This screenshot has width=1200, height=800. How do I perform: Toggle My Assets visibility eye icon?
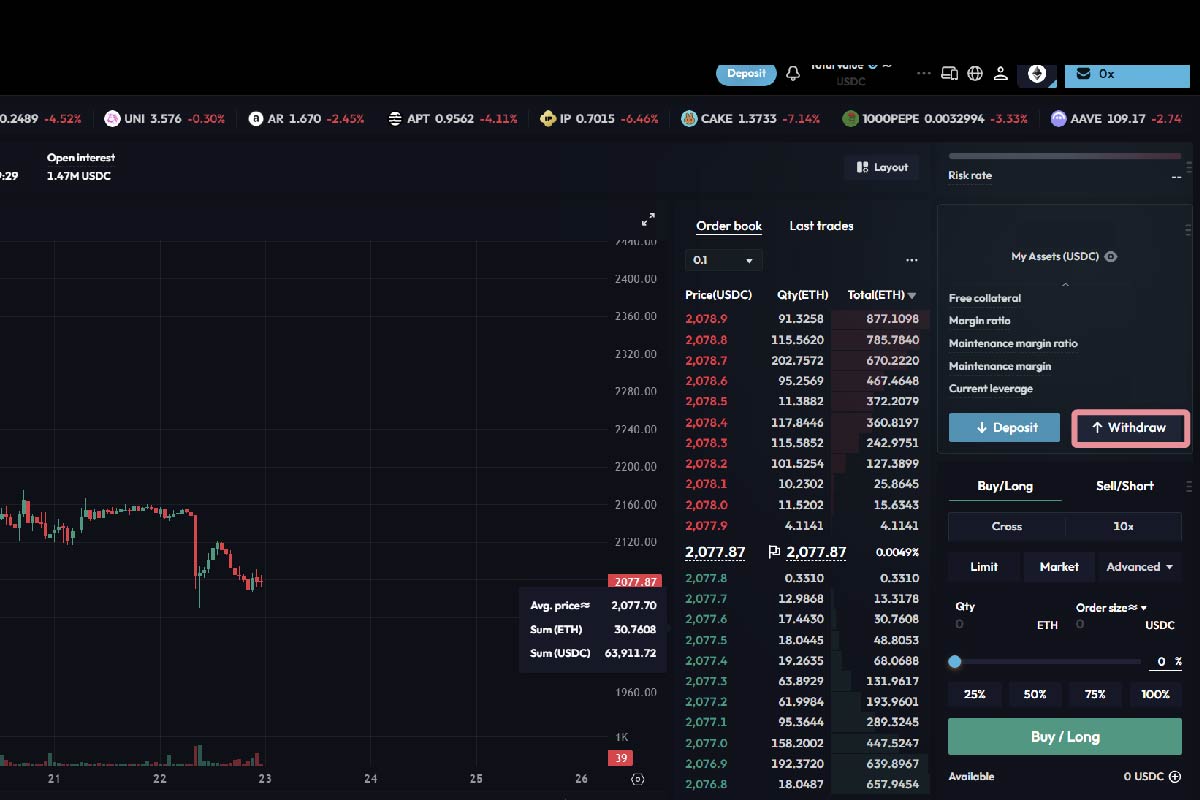tap(1111, 257)
